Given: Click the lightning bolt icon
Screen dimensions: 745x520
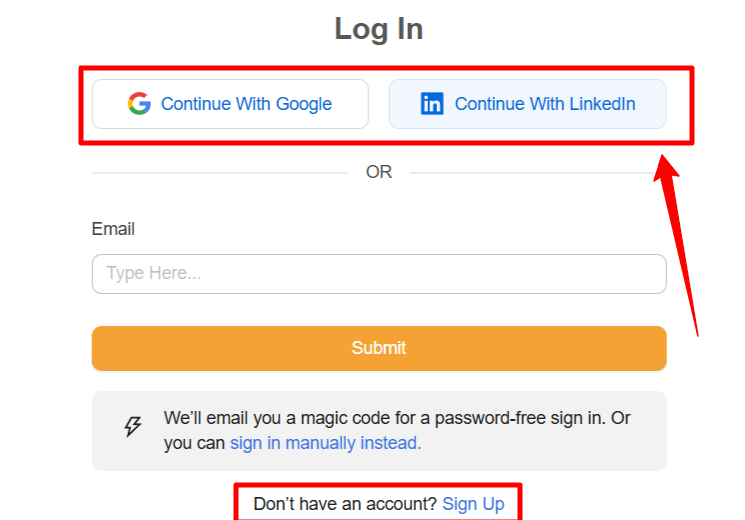Looking at the screenshot, I should pyautogui.click(x=132, y=427).
